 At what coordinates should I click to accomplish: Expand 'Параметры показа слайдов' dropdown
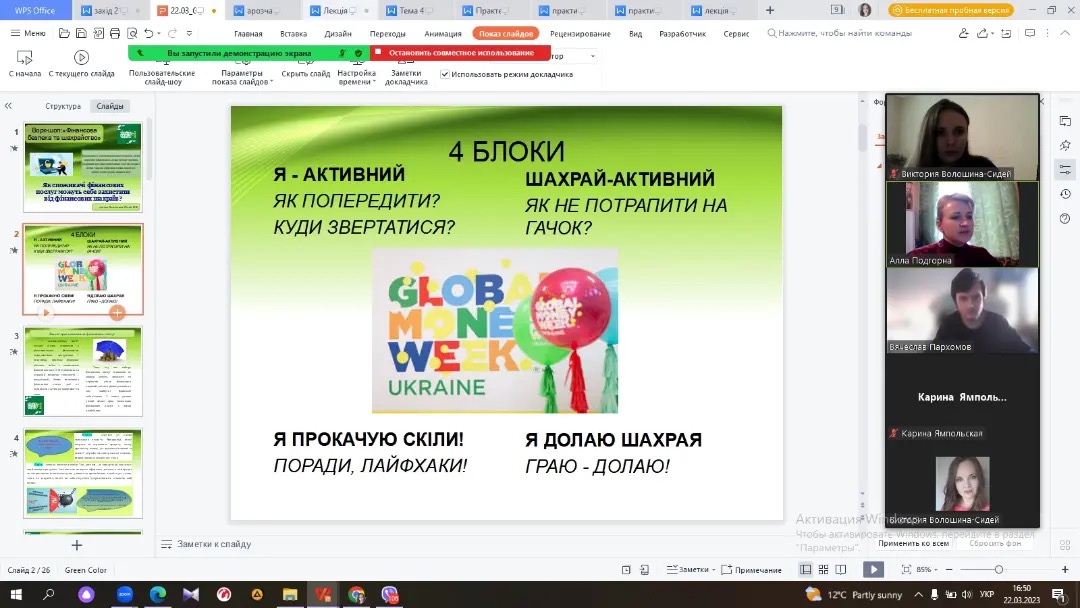[242, 78]
